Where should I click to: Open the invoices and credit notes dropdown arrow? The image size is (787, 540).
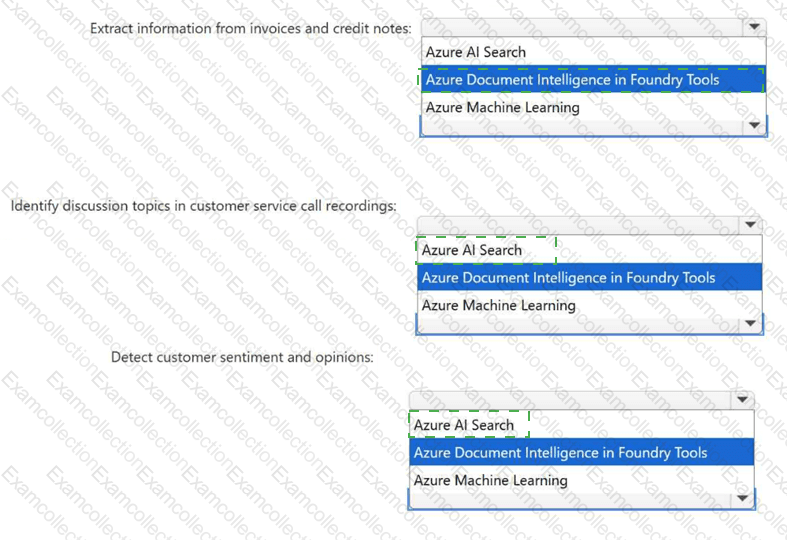(754, 28)
